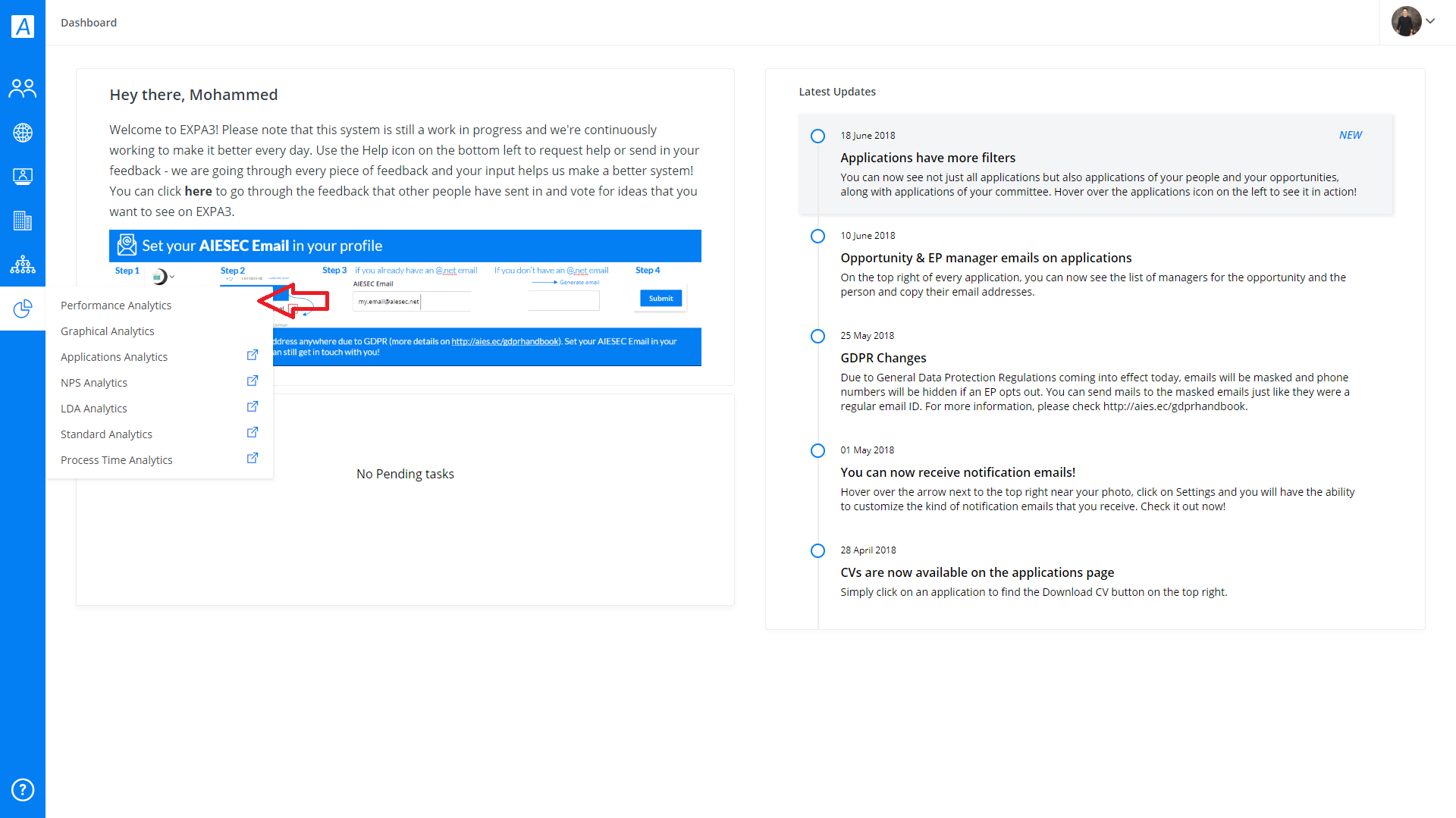Click the Applications monitor sidebar icon
Viewport: 1456px width, 818px height.
point(23,177)
